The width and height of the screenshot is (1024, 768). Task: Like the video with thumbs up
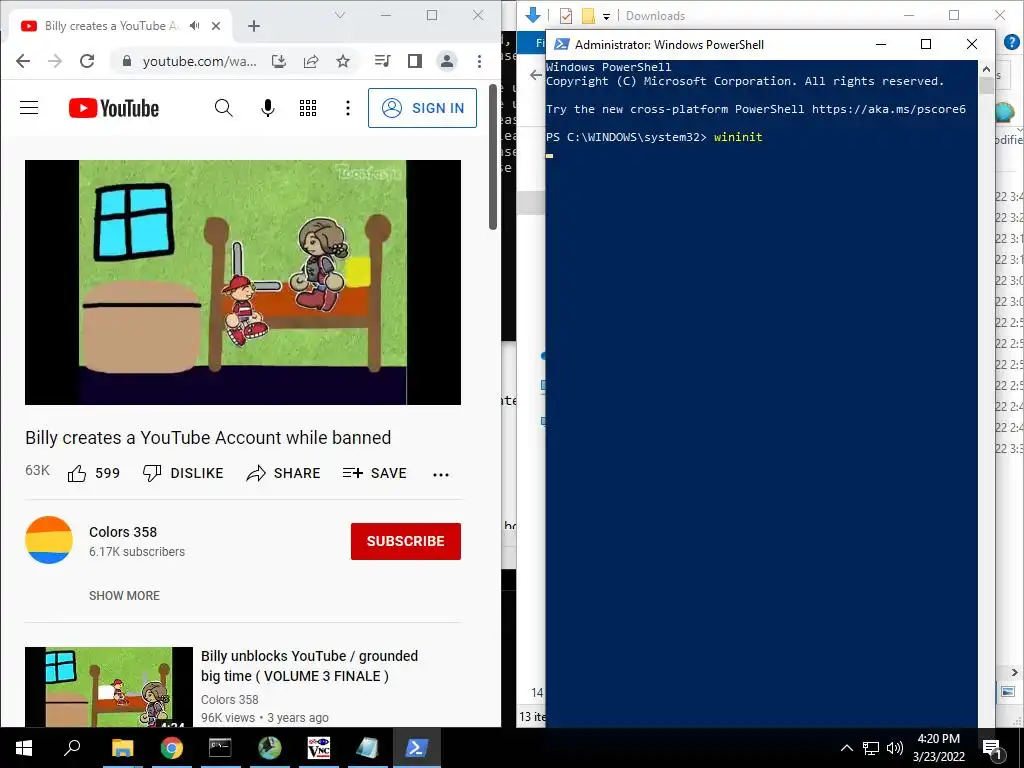click(x=93, y=473)
